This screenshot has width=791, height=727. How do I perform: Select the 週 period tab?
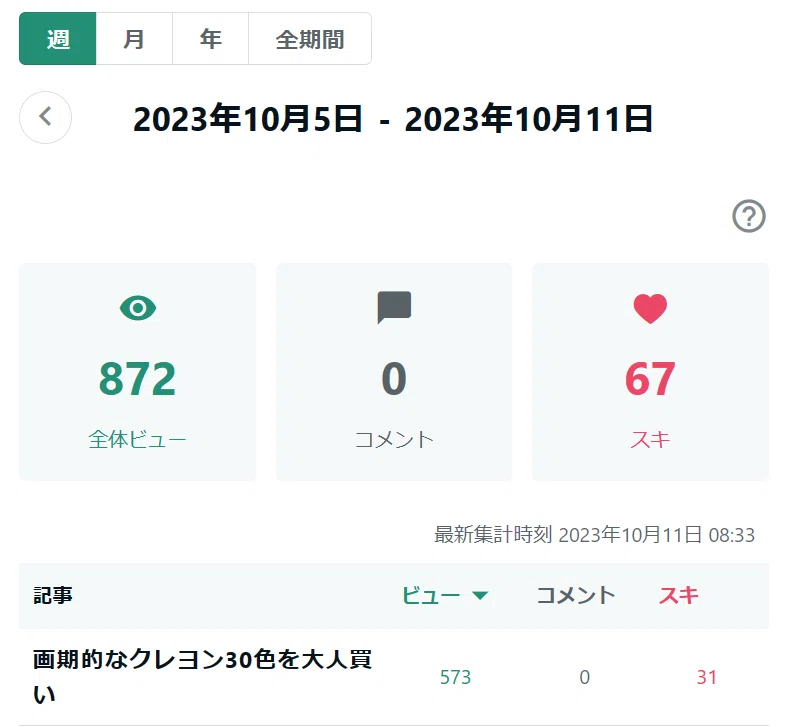[58, 39]
